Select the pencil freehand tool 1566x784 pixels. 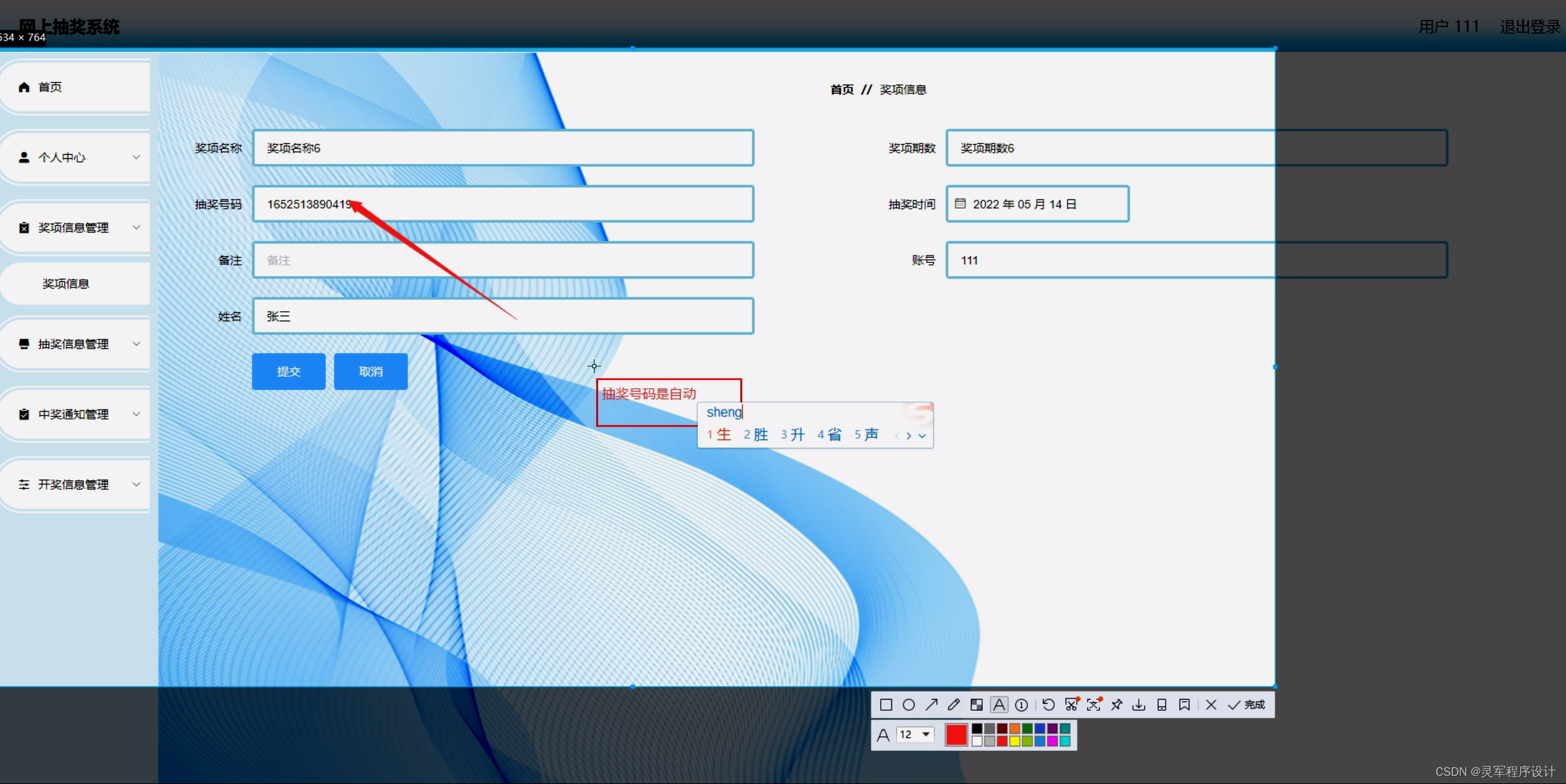coord(953,705)
